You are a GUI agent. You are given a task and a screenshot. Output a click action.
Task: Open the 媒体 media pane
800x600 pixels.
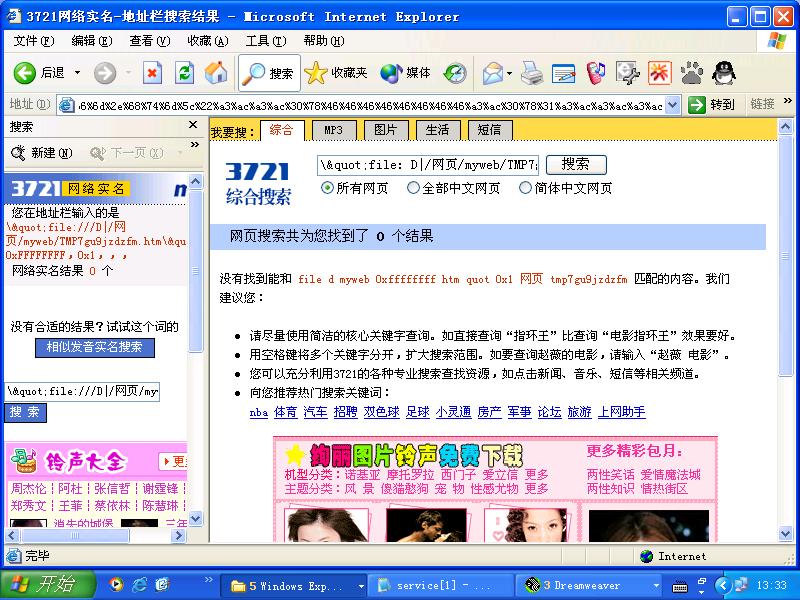tap(406, 73)
